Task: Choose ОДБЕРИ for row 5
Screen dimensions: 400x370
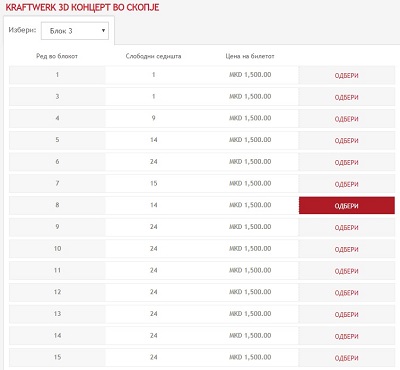Action: point(347,140)
